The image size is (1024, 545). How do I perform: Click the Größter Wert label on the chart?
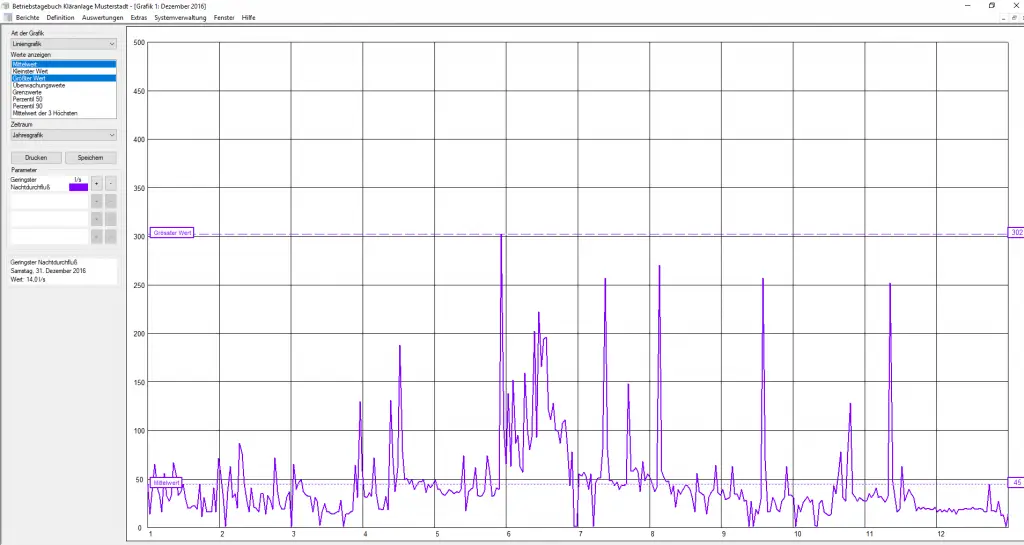[172, 233]
